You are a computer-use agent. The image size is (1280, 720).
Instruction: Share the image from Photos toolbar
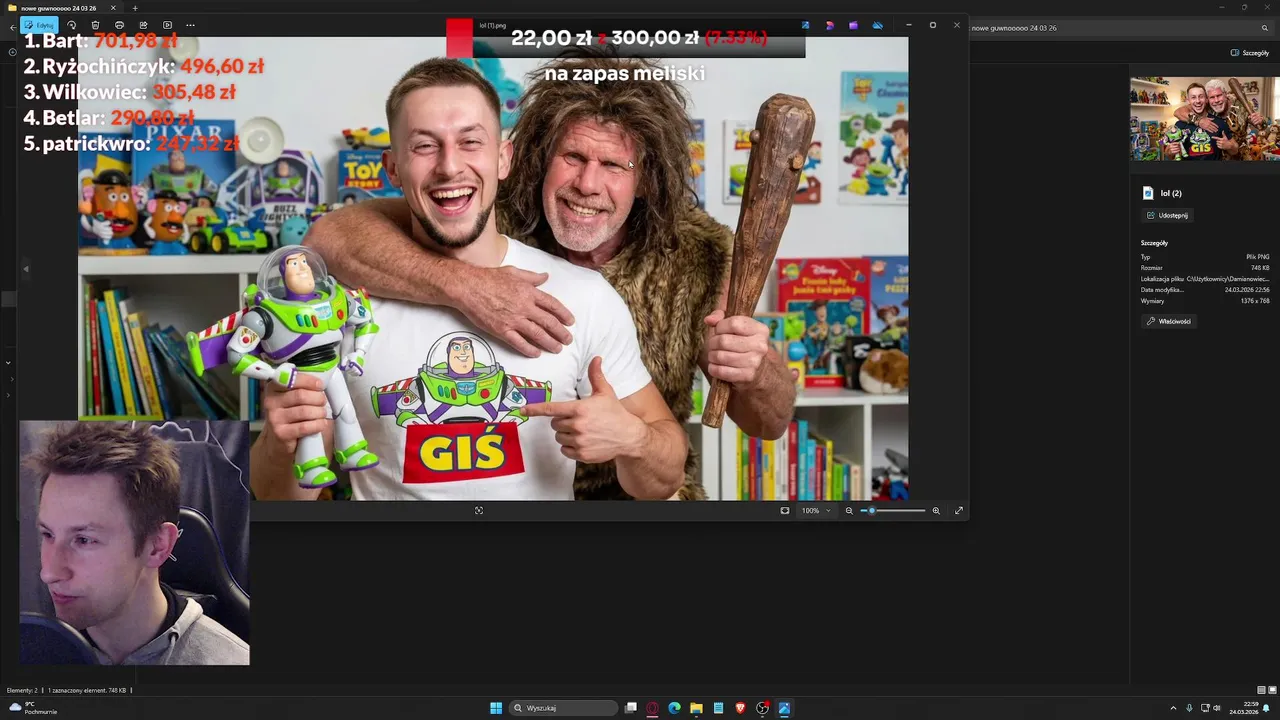143,25
